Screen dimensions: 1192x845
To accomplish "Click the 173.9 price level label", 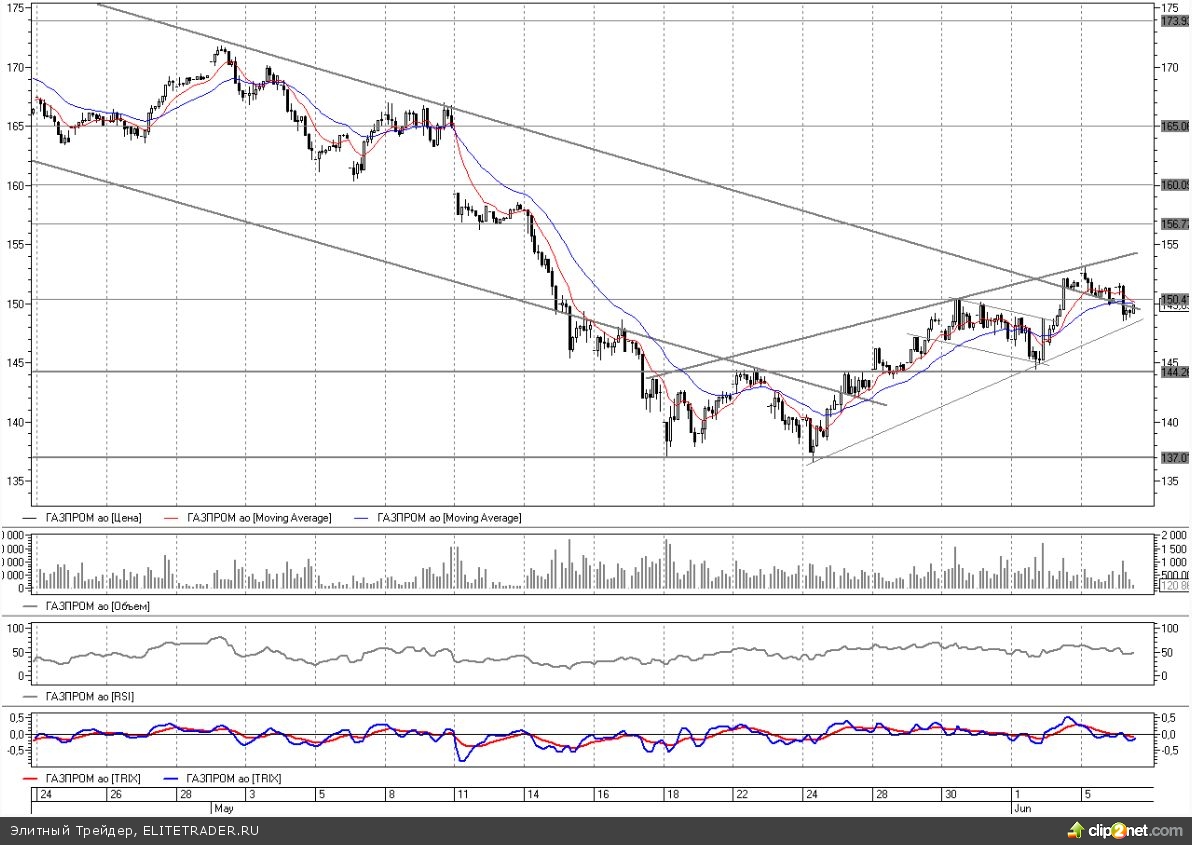I will point(1173,20).
